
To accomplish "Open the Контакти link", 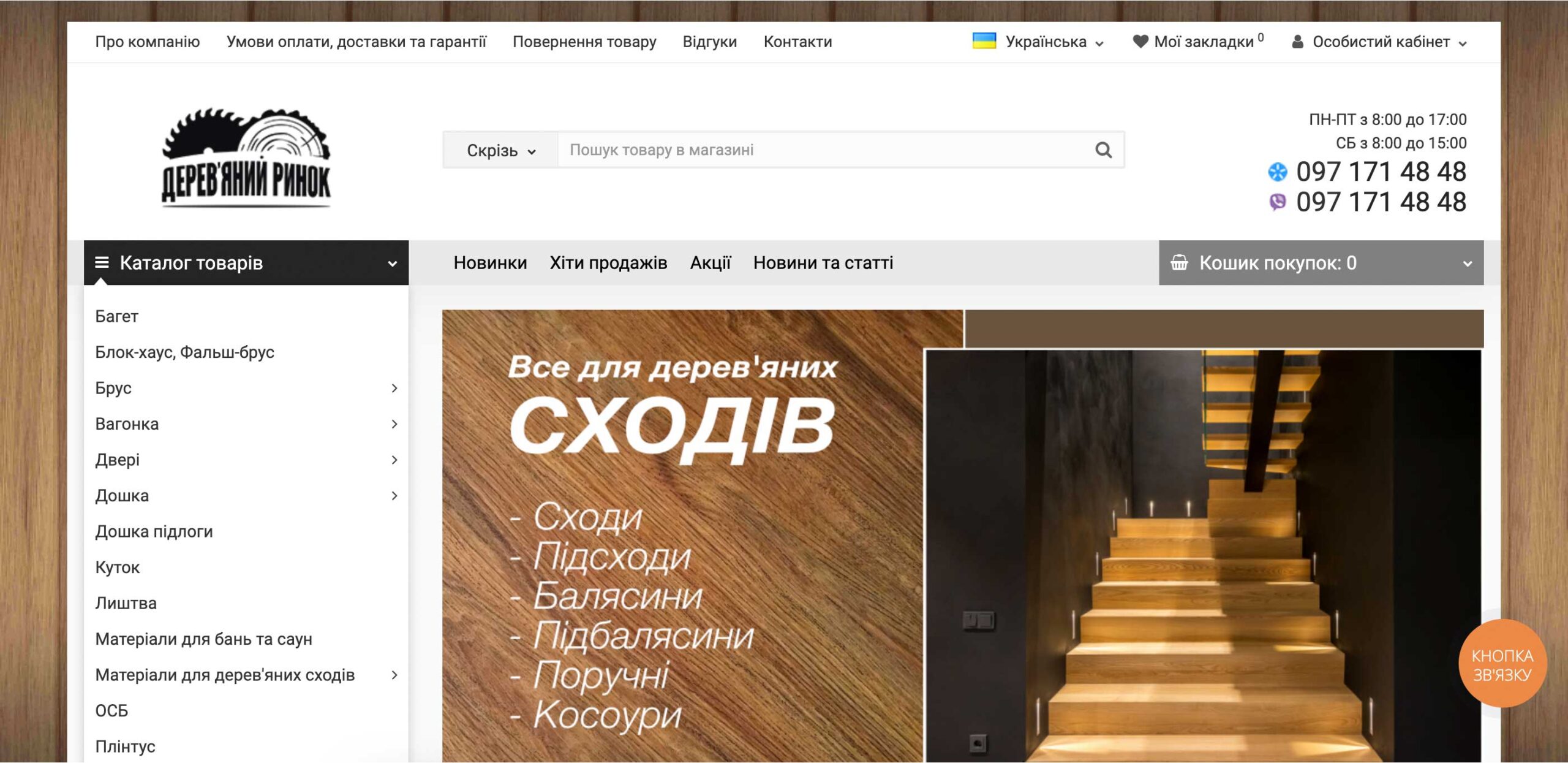I will 797,42.
